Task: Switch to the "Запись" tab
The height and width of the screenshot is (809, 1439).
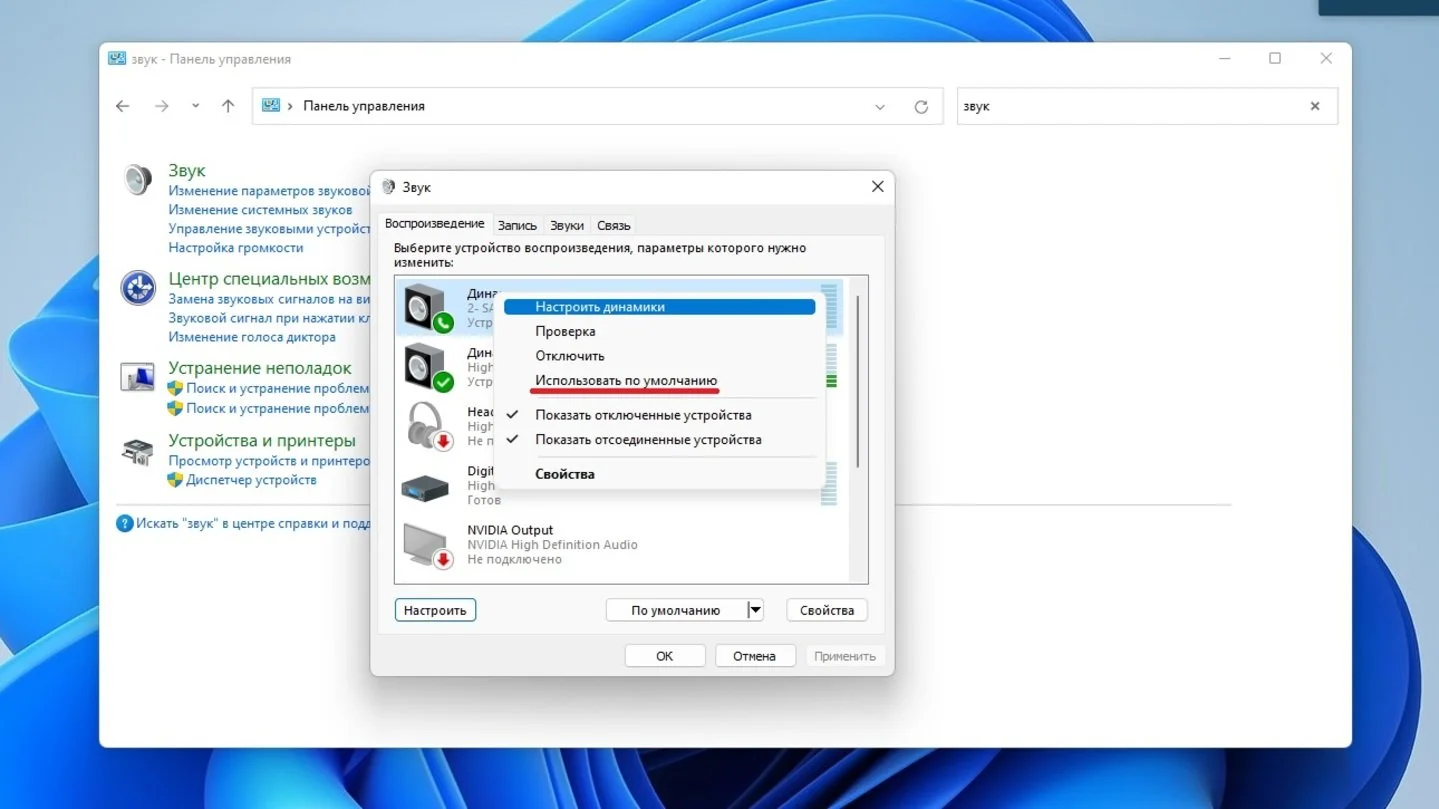Action: (517, 225)
